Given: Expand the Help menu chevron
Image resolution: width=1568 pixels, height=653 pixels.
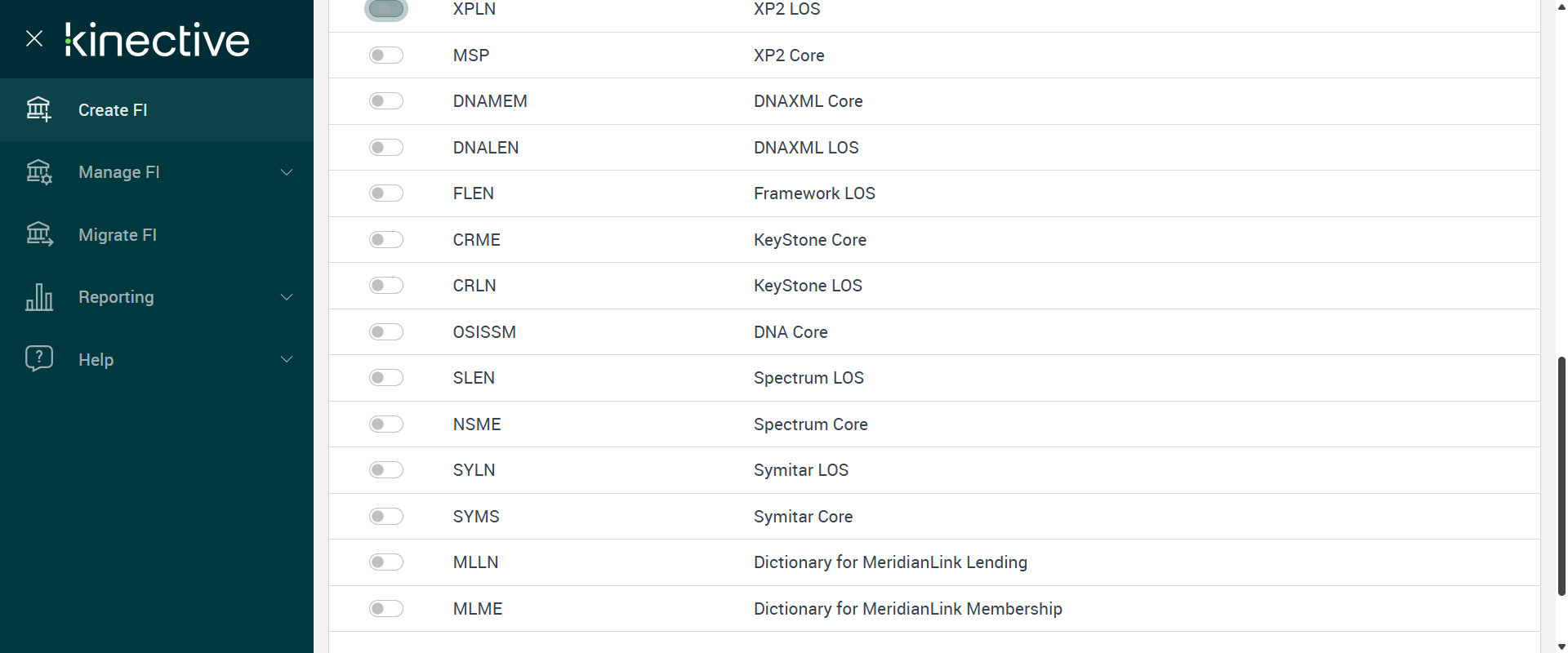Looking at the screenshot, I should pos(287,359).
